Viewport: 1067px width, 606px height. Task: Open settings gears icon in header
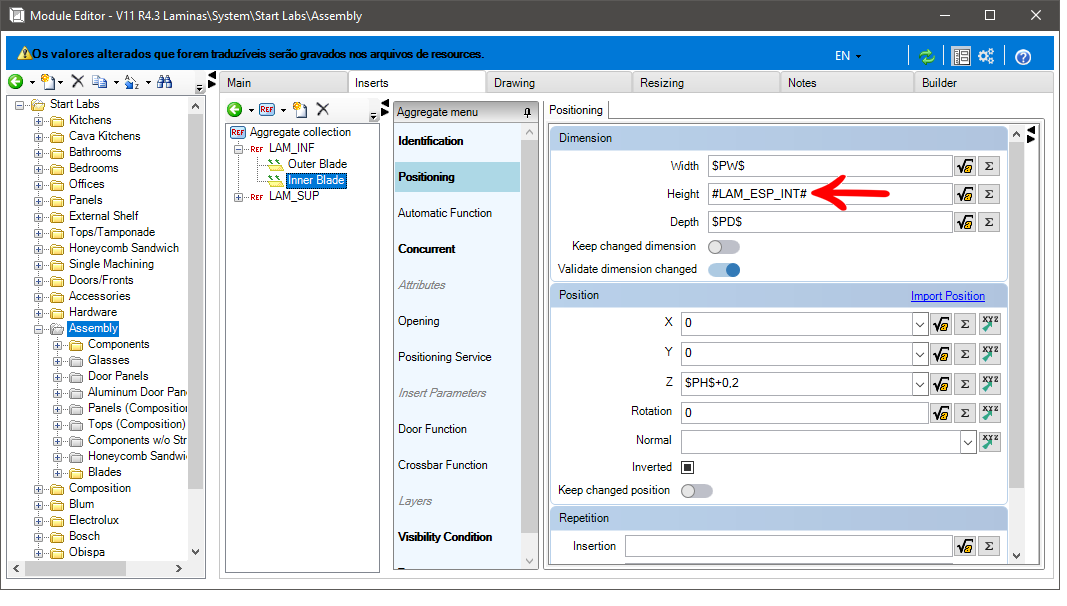986,56
